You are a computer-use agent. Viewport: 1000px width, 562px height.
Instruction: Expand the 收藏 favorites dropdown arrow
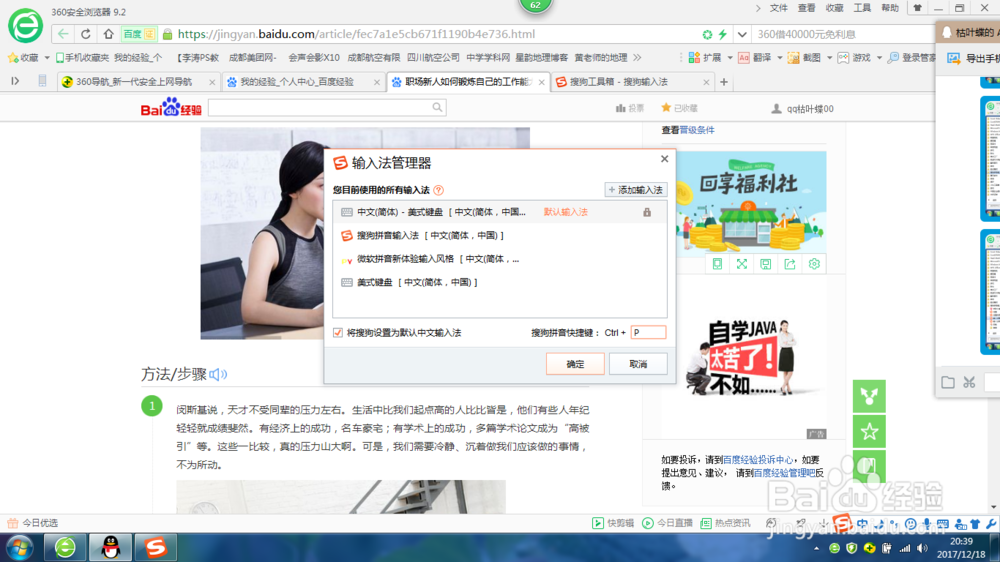coord(47,57)
